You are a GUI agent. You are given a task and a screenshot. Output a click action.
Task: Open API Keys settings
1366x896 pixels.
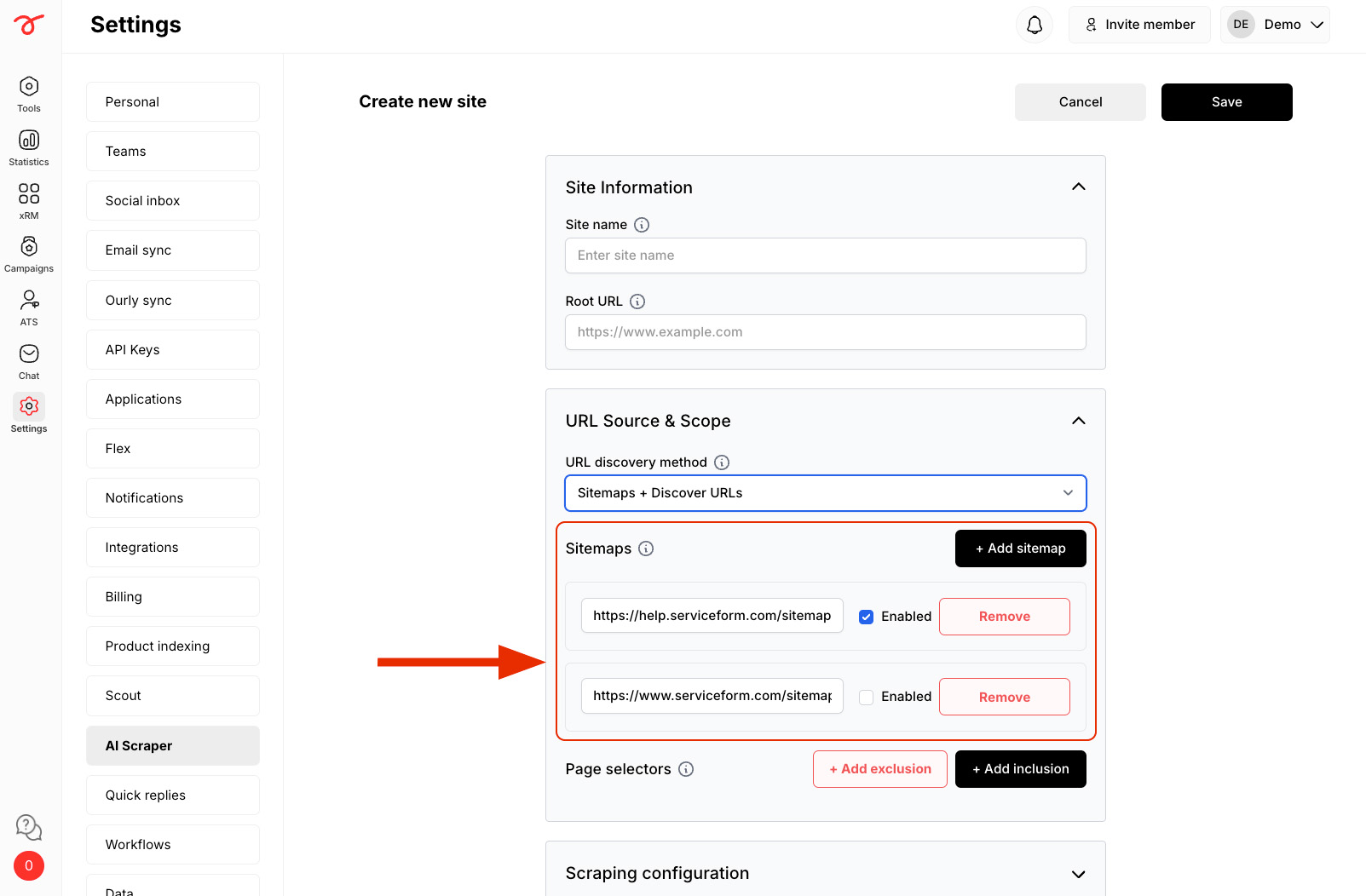click(173, 350)
